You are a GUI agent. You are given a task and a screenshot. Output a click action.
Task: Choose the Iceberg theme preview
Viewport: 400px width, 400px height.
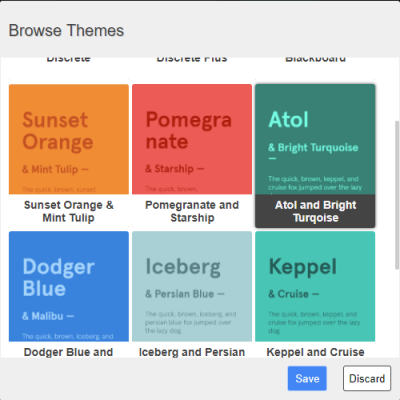click(x=192, y=286)
